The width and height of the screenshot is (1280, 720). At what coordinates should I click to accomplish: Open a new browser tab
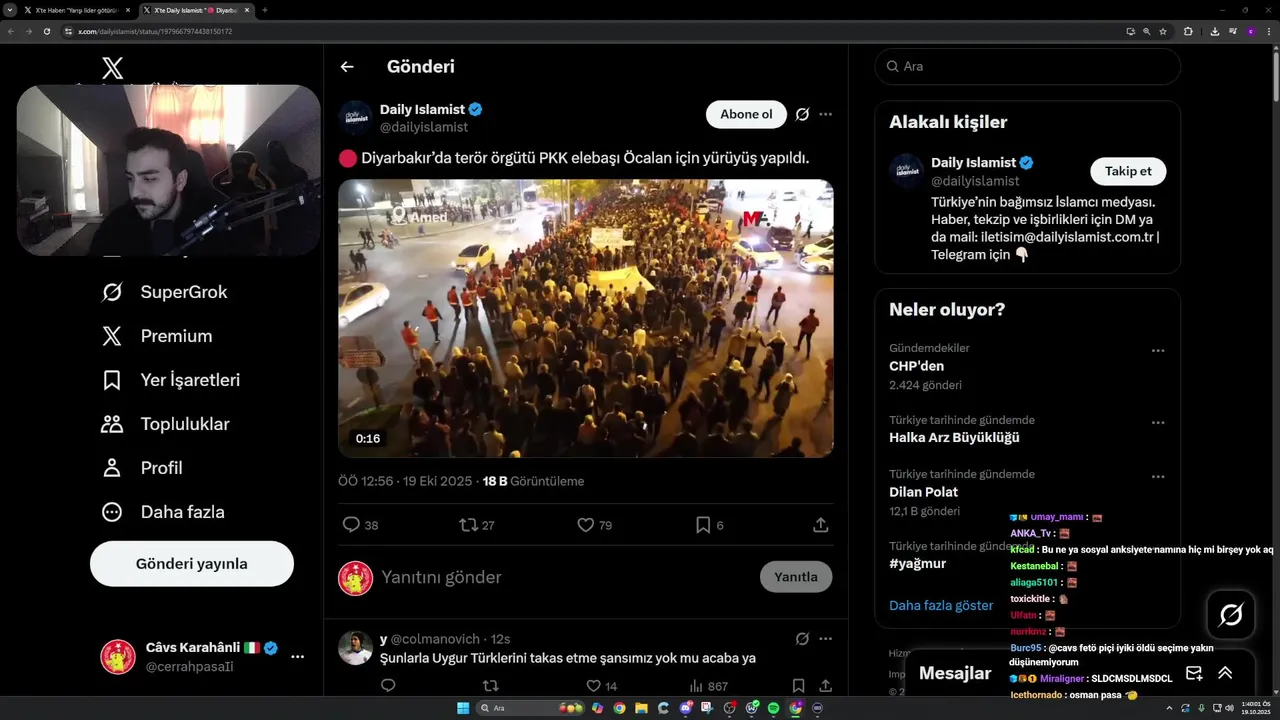pos(265,10)
